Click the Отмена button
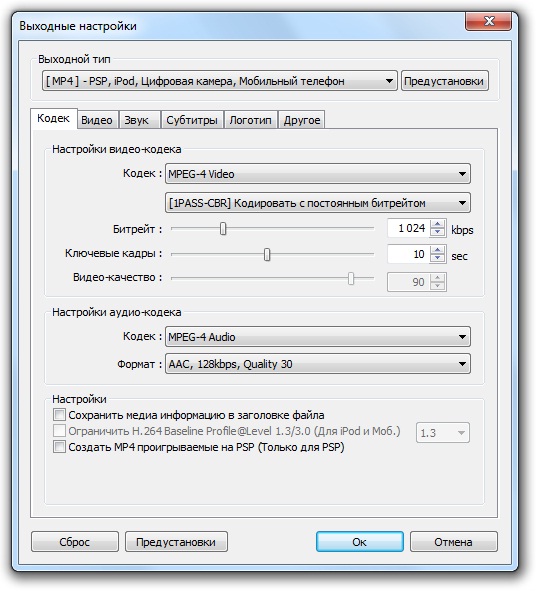Screen dimensions: 540x592 454,542
